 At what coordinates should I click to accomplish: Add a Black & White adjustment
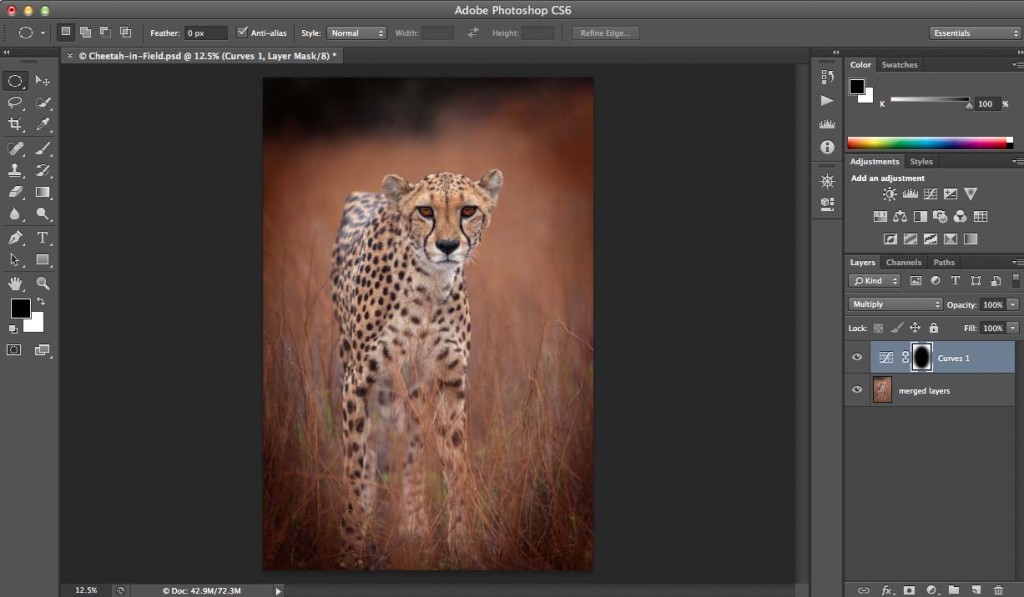[920, 216]
